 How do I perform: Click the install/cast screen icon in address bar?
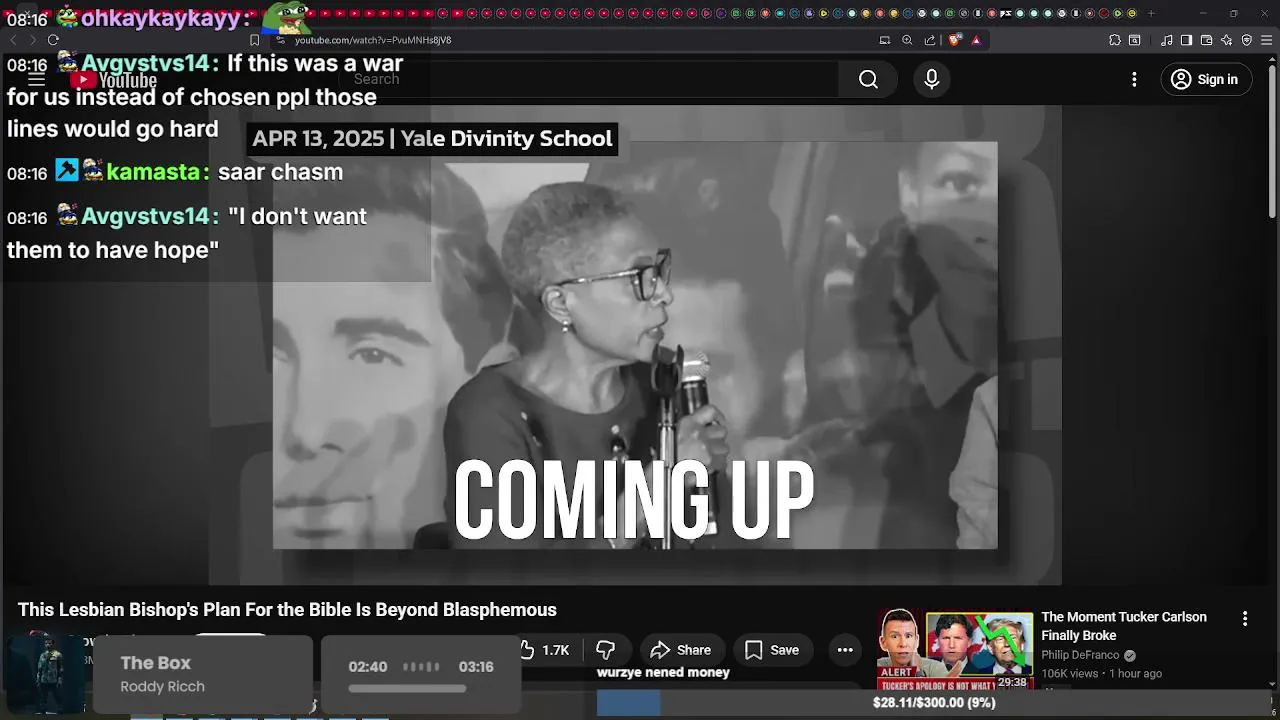point(884,40)
